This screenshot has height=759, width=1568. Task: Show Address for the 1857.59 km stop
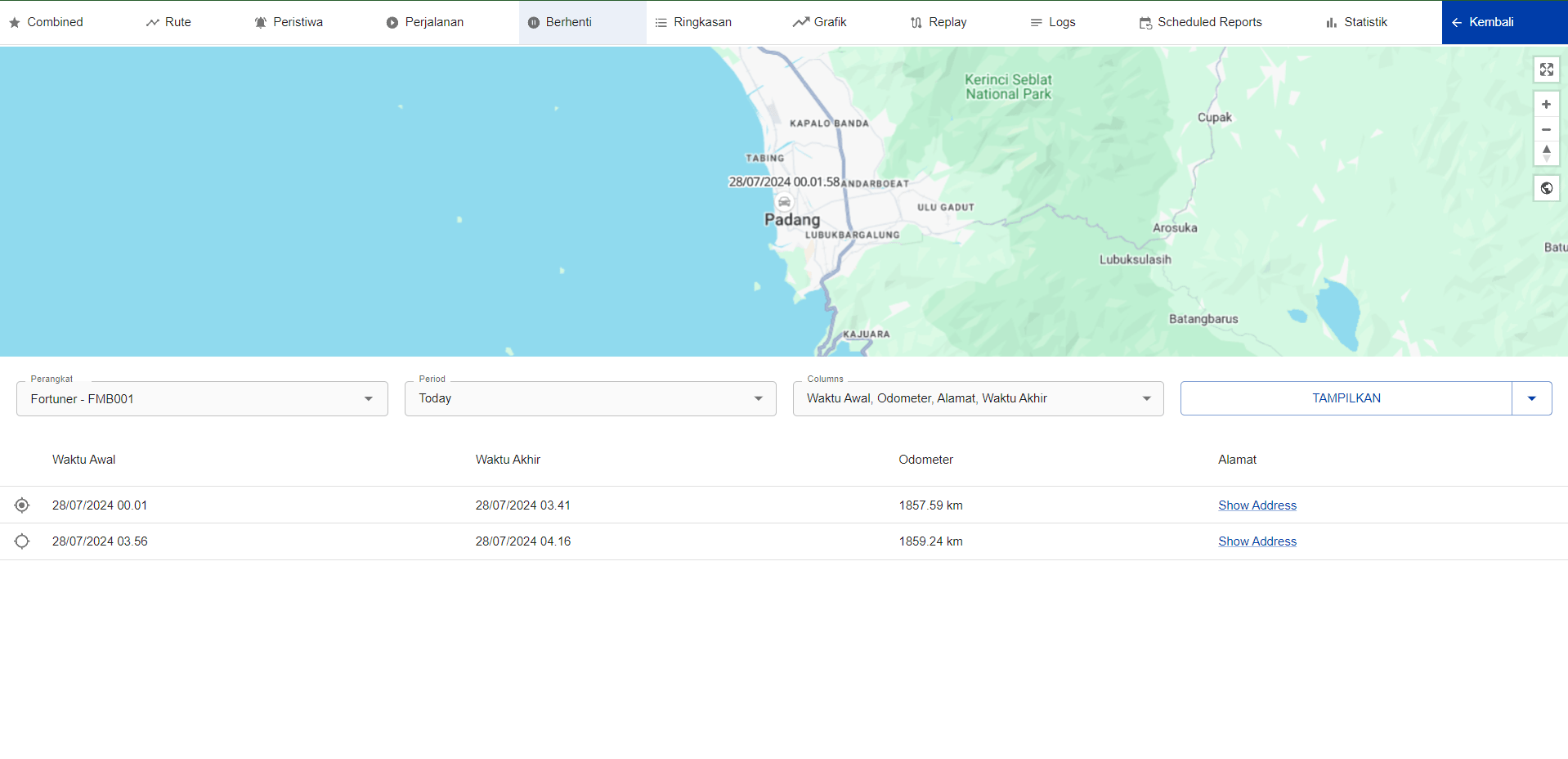click(x=1257, y=505)
